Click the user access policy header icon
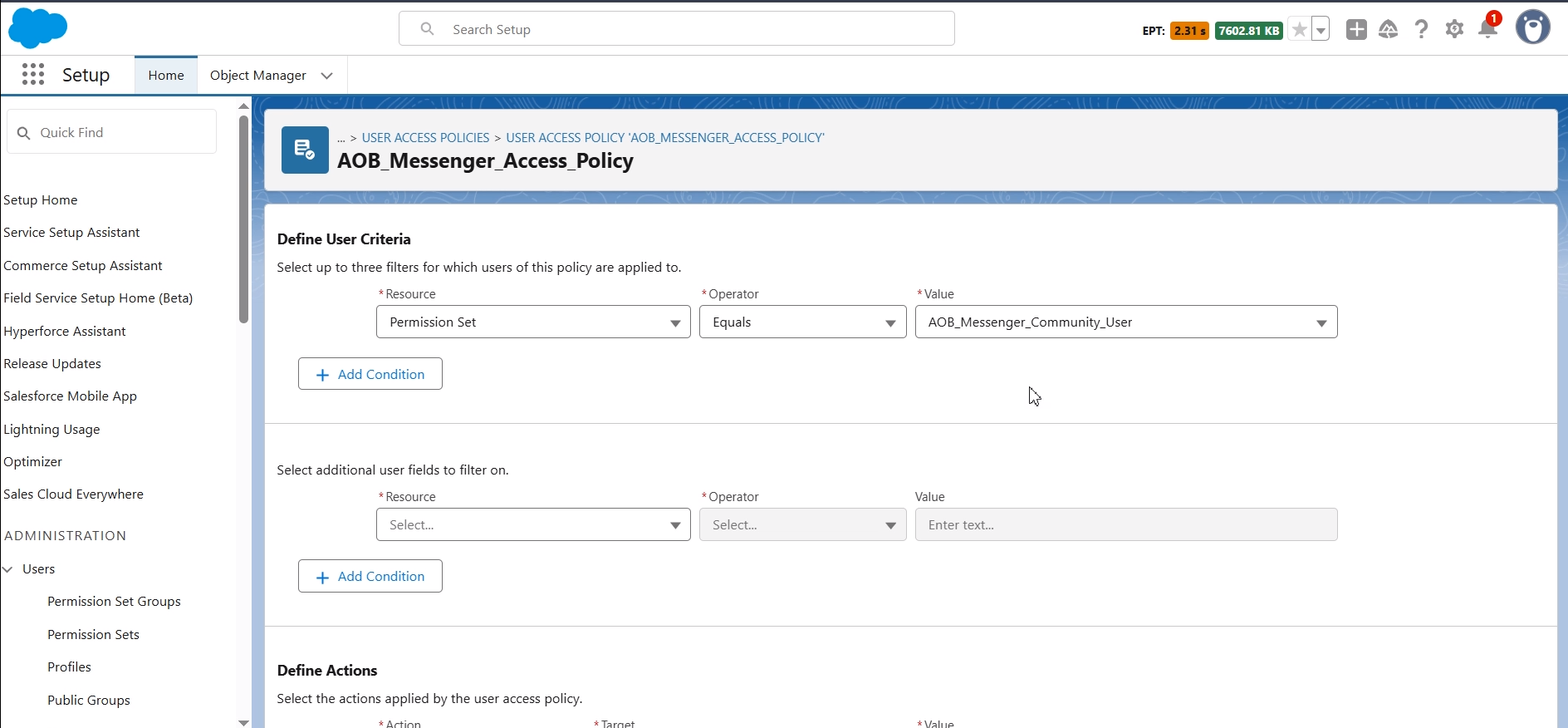 (305, 150)
